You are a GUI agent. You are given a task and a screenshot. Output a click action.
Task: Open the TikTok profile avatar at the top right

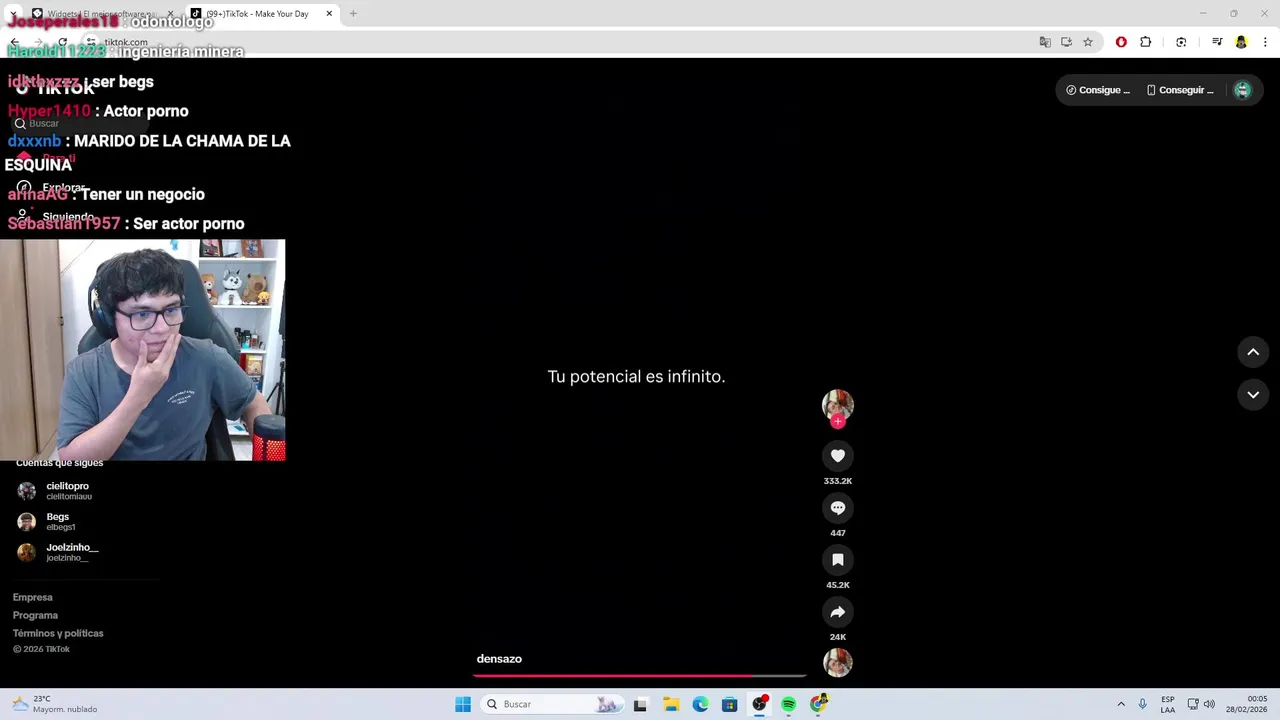click(x=1242, y=90)
